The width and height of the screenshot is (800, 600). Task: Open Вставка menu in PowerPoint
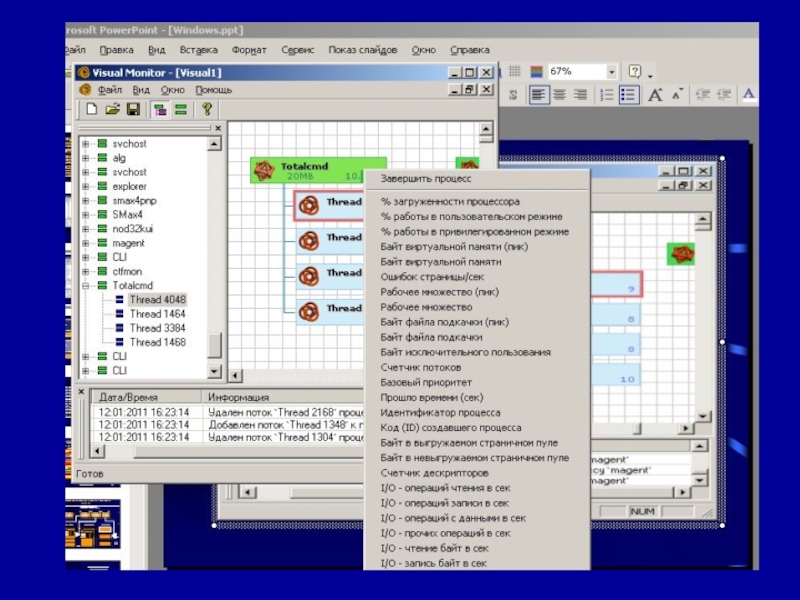(198, 50)
